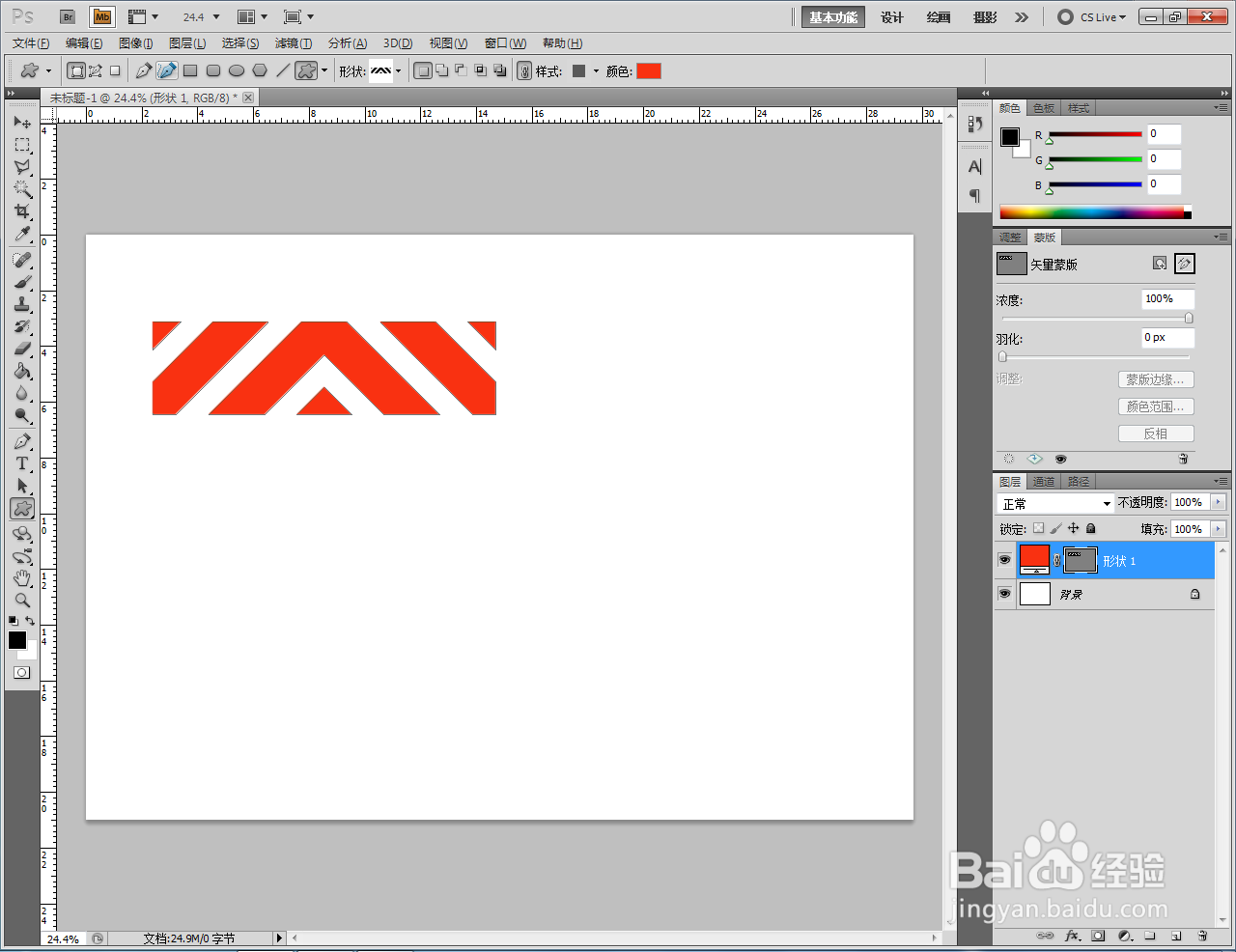
Task: Select the Crop tool
Action: point(22,211)
